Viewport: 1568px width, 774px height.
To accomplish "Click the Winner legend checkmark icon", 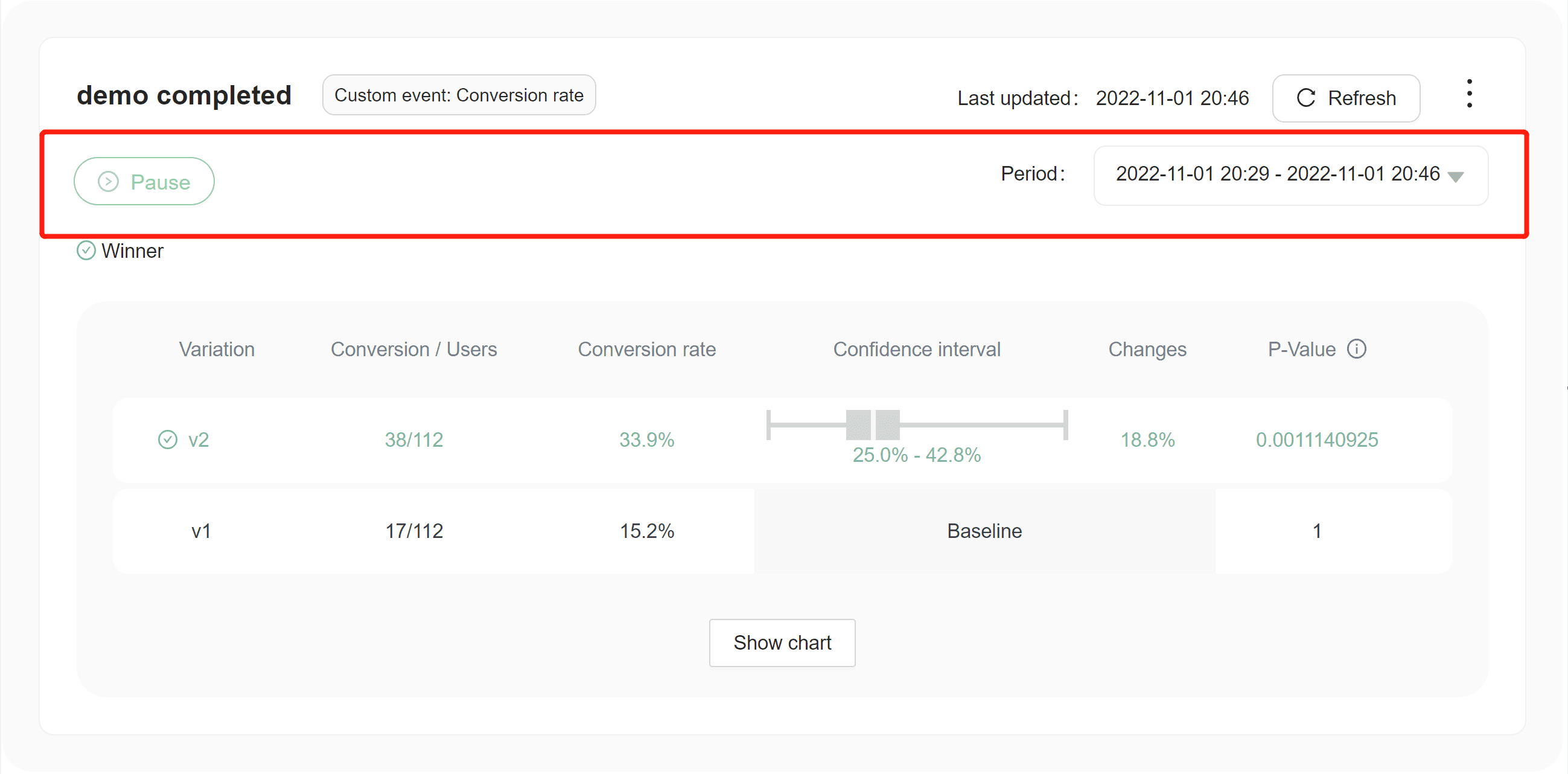I will (86, 251).
